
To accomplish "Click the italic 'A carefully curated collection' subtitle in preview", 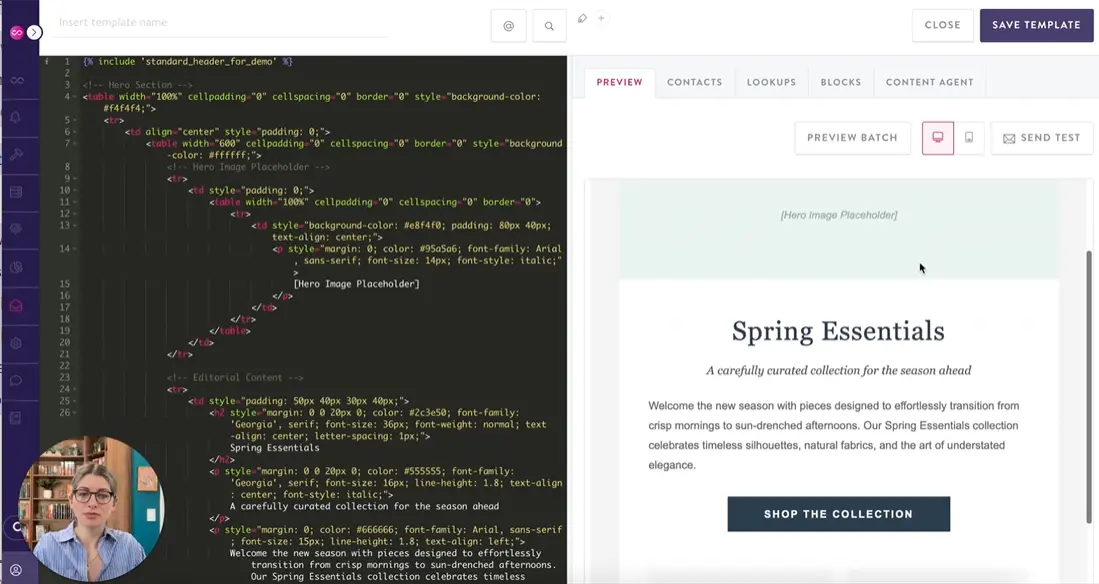I will click(838, 370).
